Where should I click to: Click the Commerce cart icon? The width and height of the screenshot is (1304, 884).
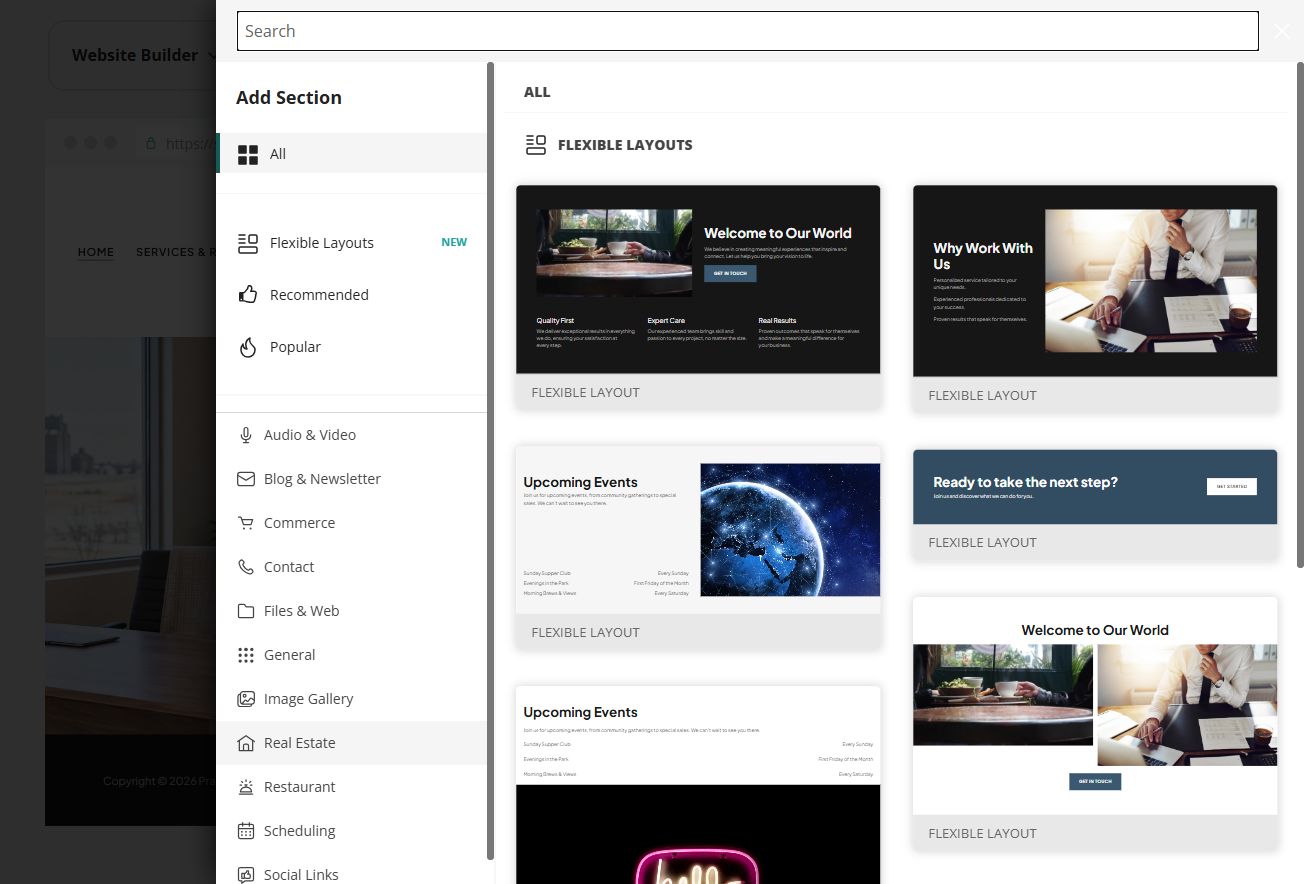(x=246, y=523)
